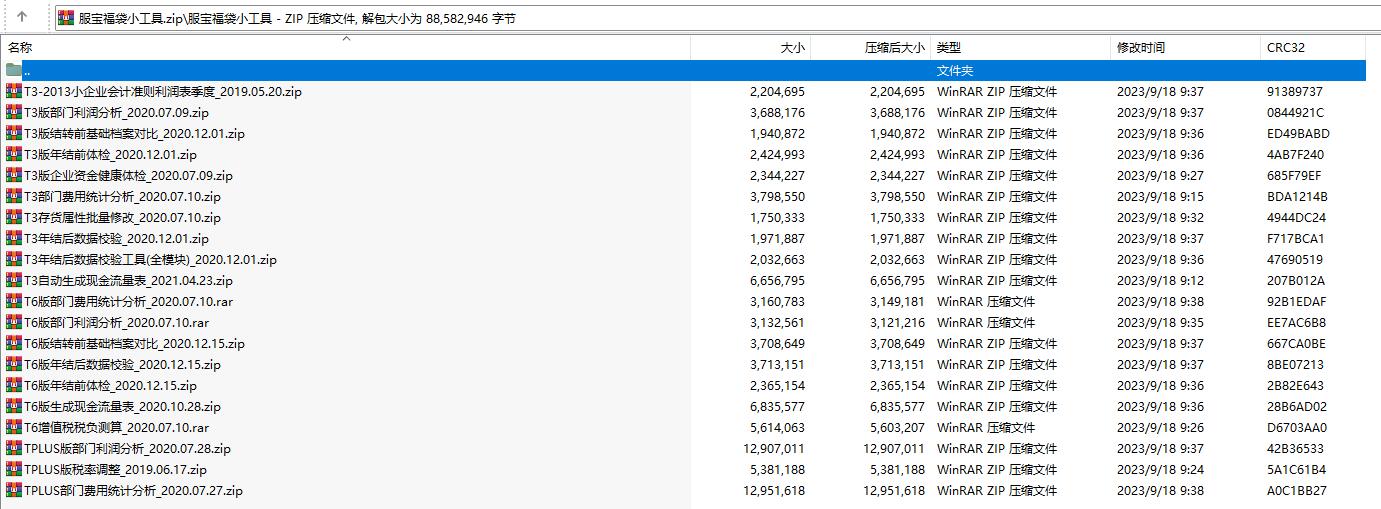
Task: Click modified time 2023/9/18 9:15
Action: click(x=1160, y=196)
